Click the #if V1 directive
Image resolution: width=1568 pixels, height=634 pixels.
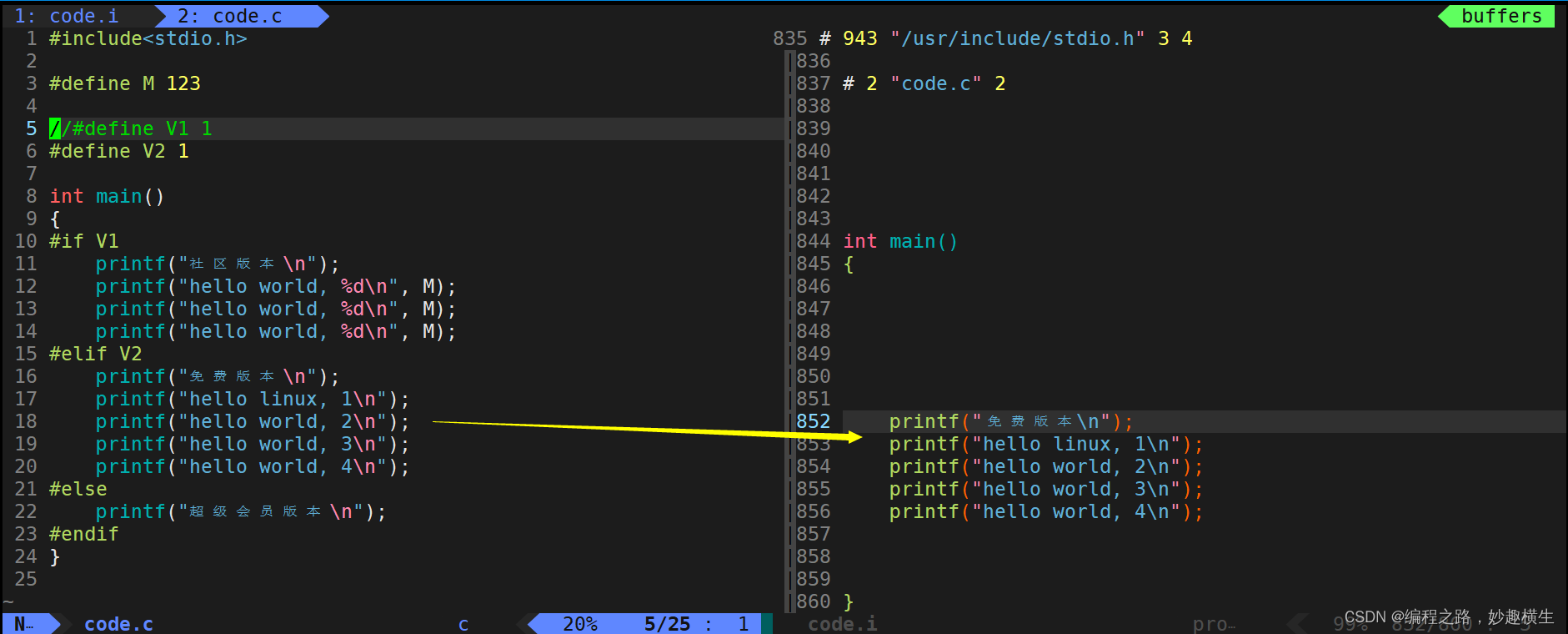(x=84, y=241)
